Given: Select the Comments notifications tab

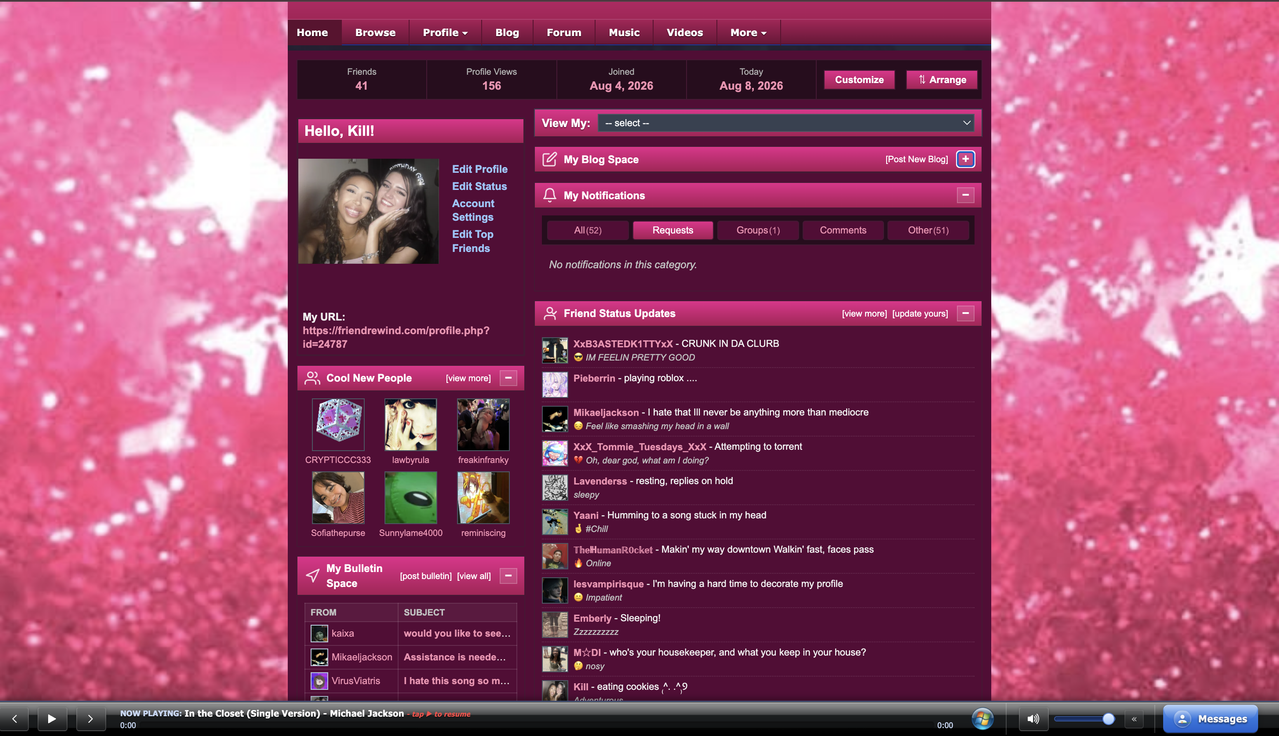Looking at the screenshot, I should [843, 230].
